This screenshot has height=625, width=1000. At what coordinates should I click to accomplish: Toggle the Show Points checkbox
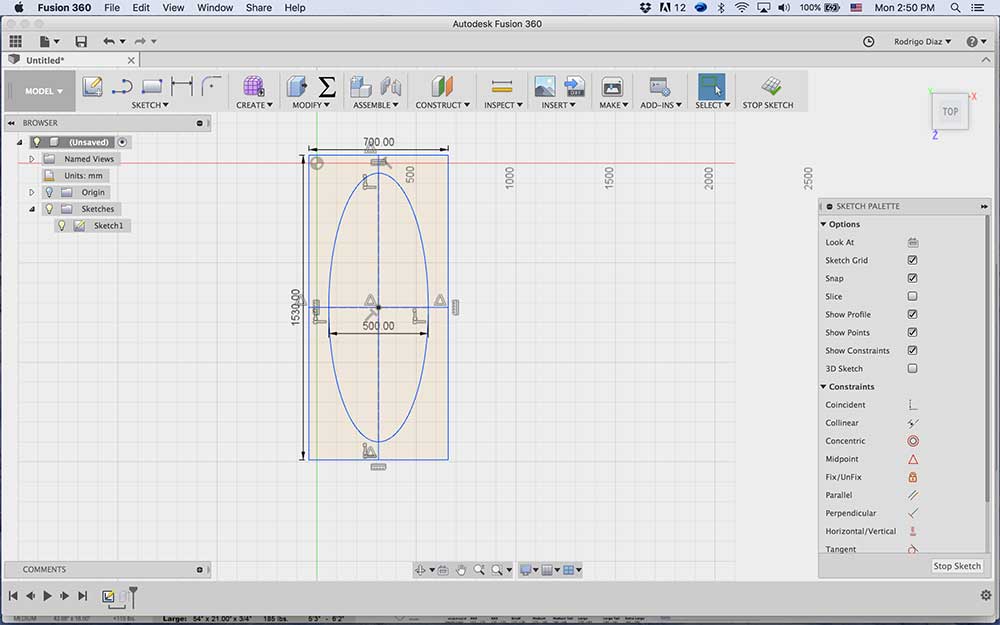pos(913,332)
